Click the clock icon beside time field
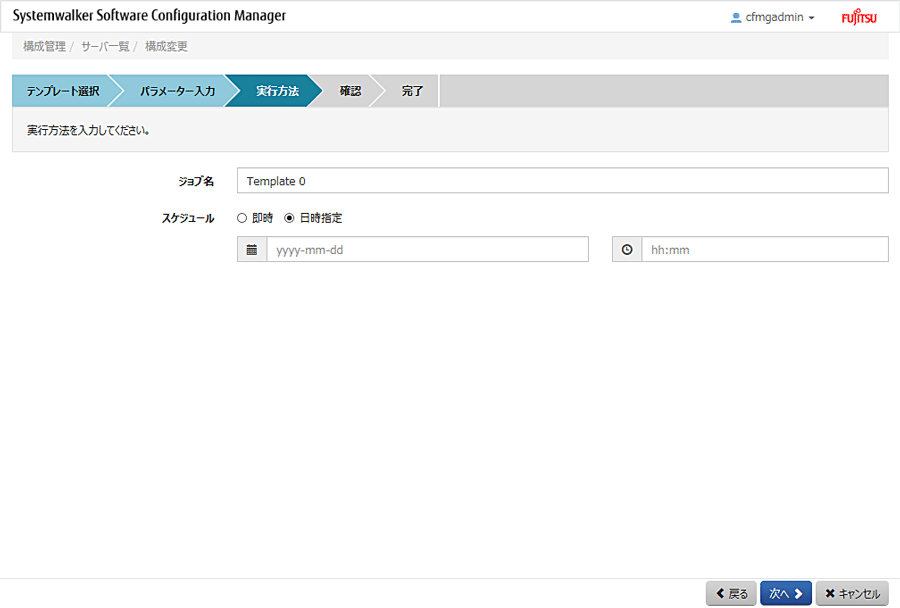Screen dimensions: 900x608 point(627,250)
